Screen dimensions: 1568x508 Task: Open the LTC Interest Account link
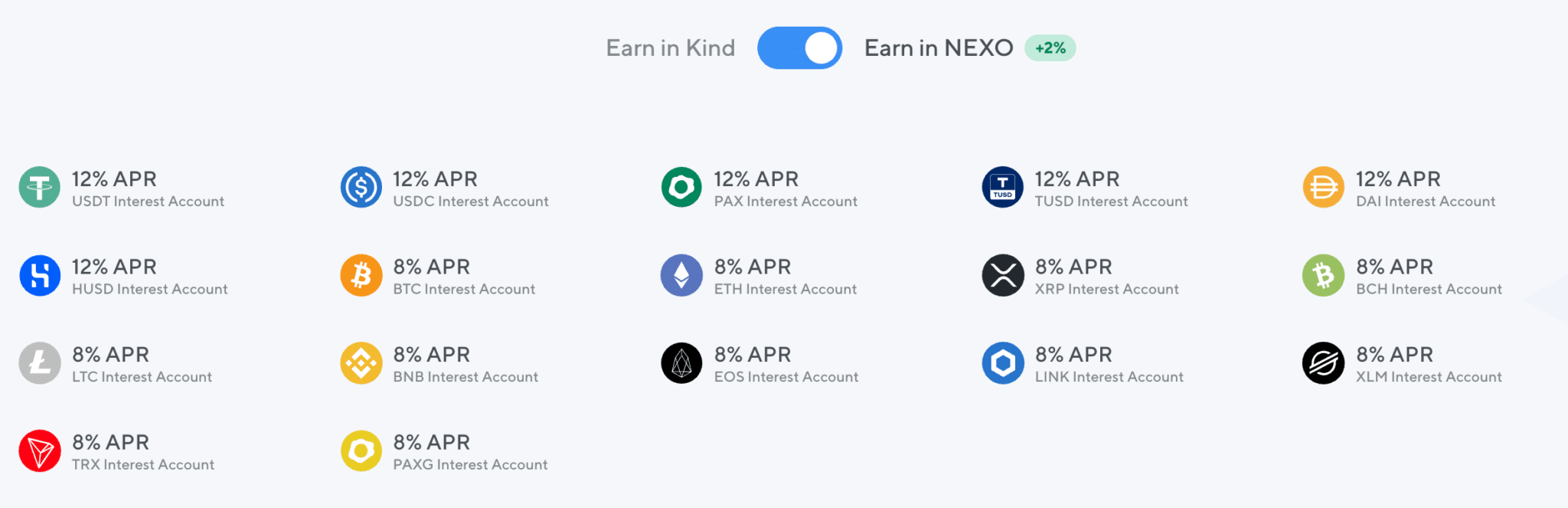142,377
